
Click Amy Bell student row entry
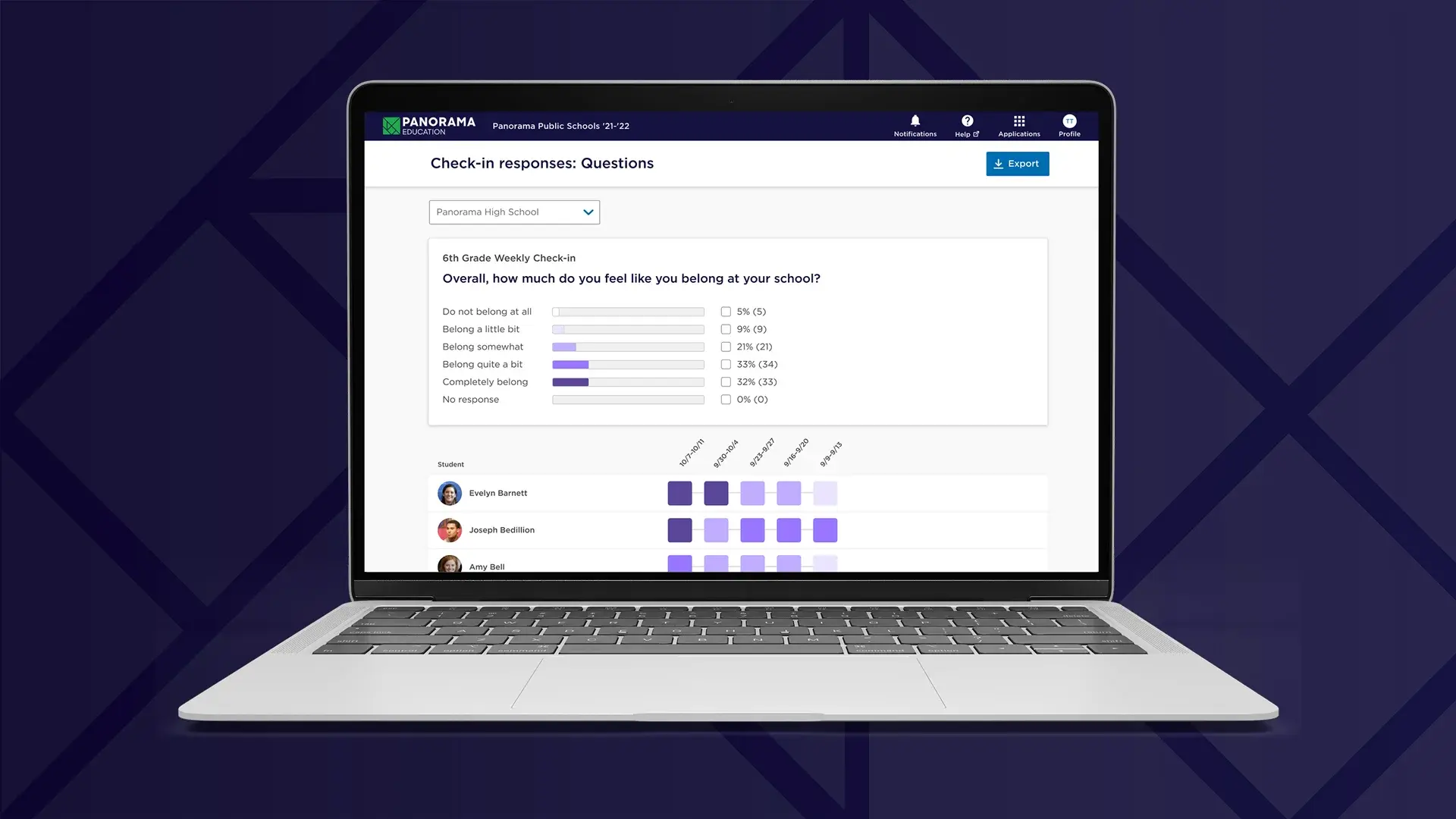(x=486, y=566)
